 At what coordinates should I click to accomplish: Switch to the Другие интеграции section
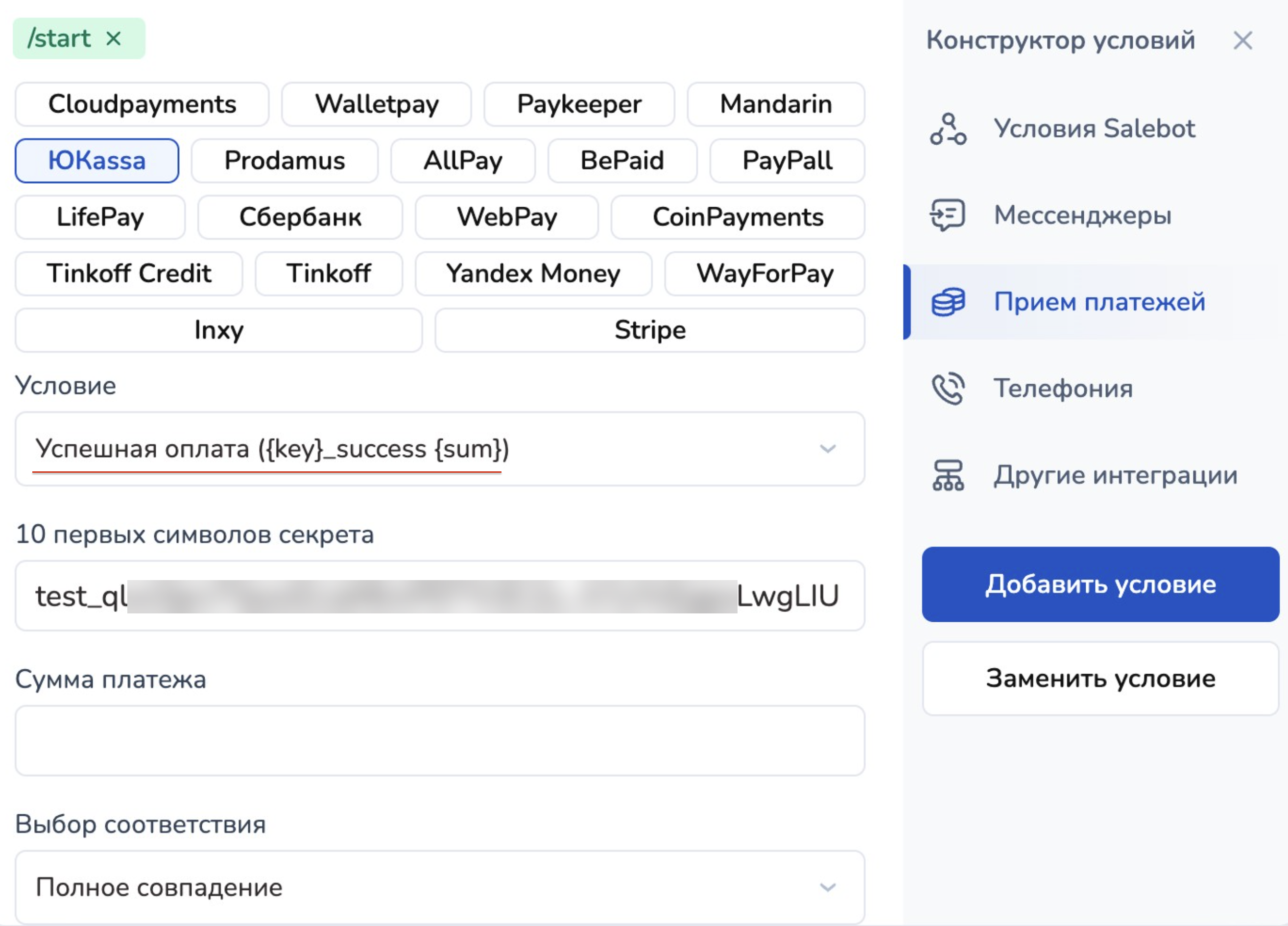pyautogui.click(x=1115, y=476)
